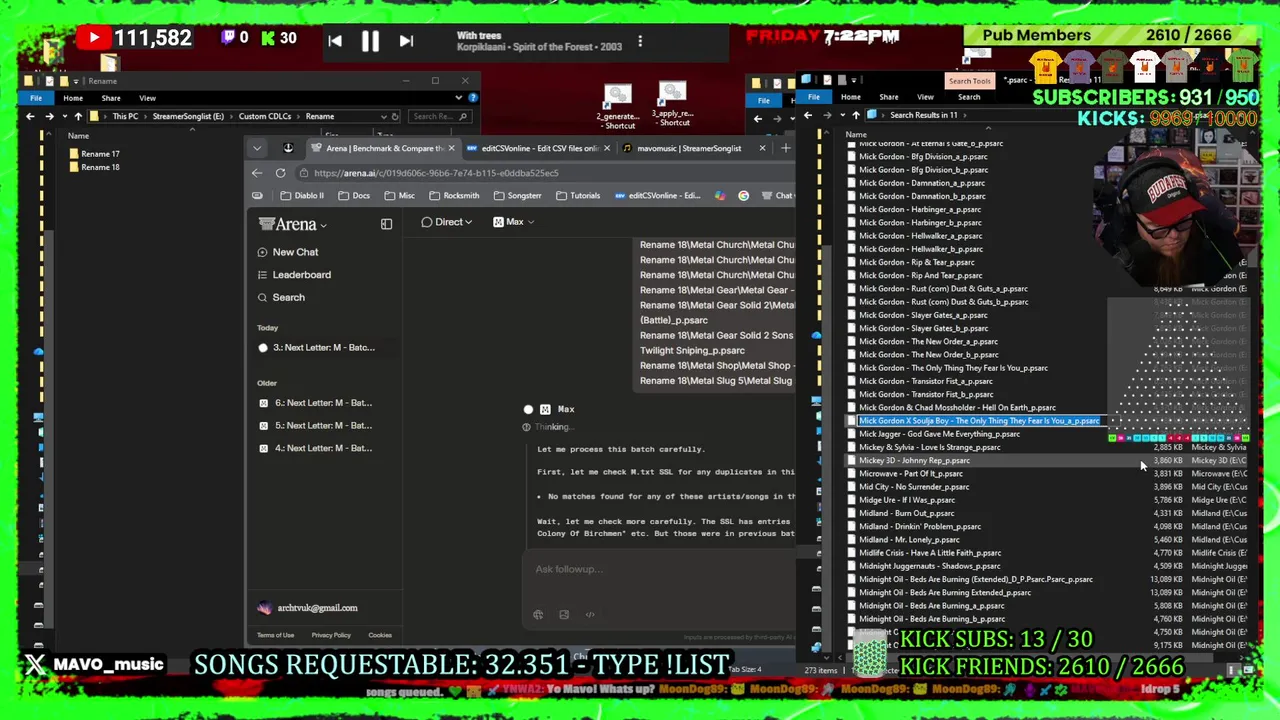Open Max model selector dropdown
Screen dimensions: 1280x720
(514, 222)
